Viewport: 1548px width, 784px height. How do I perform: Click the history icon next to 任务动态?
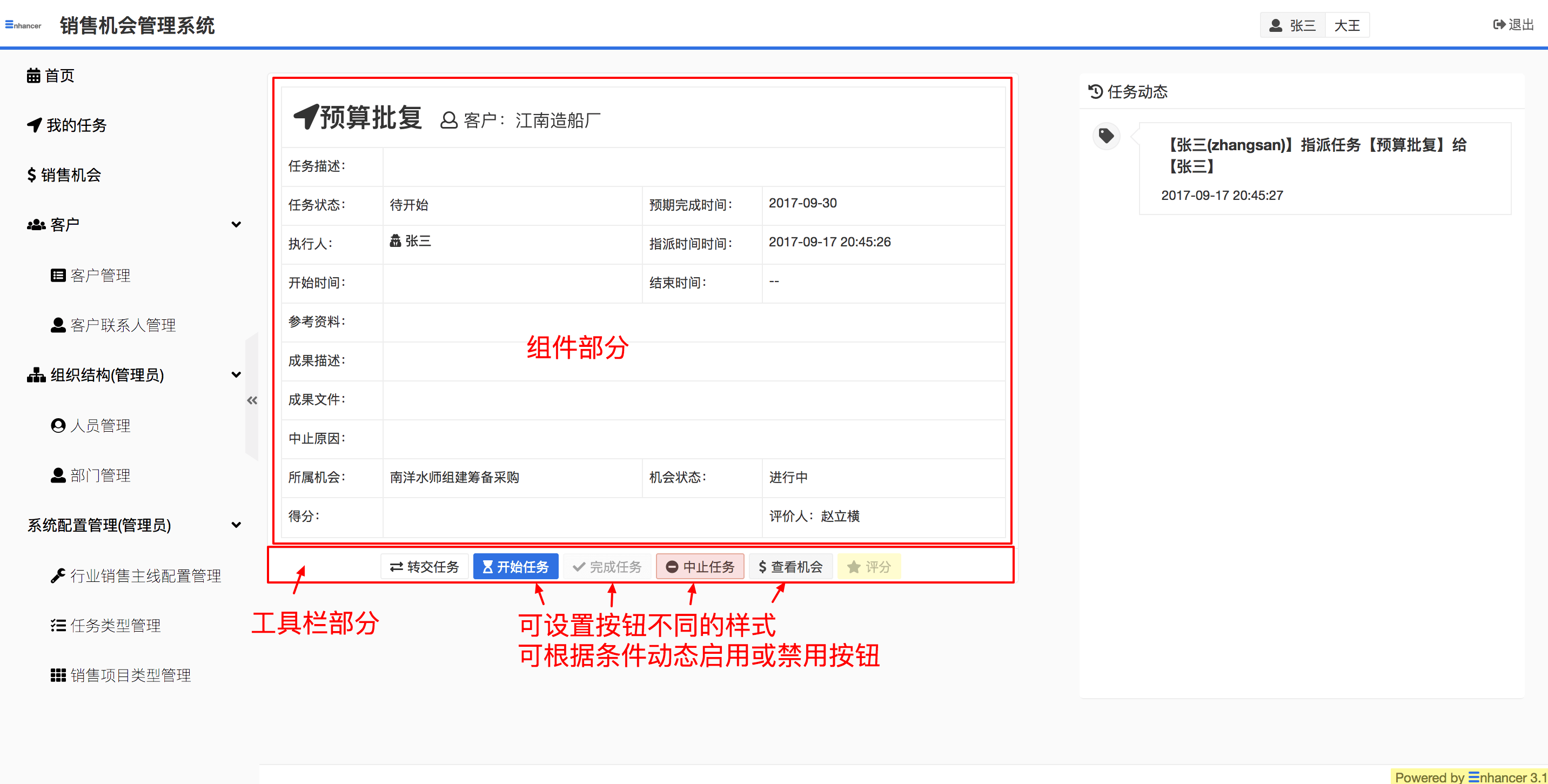[1096, 91]
